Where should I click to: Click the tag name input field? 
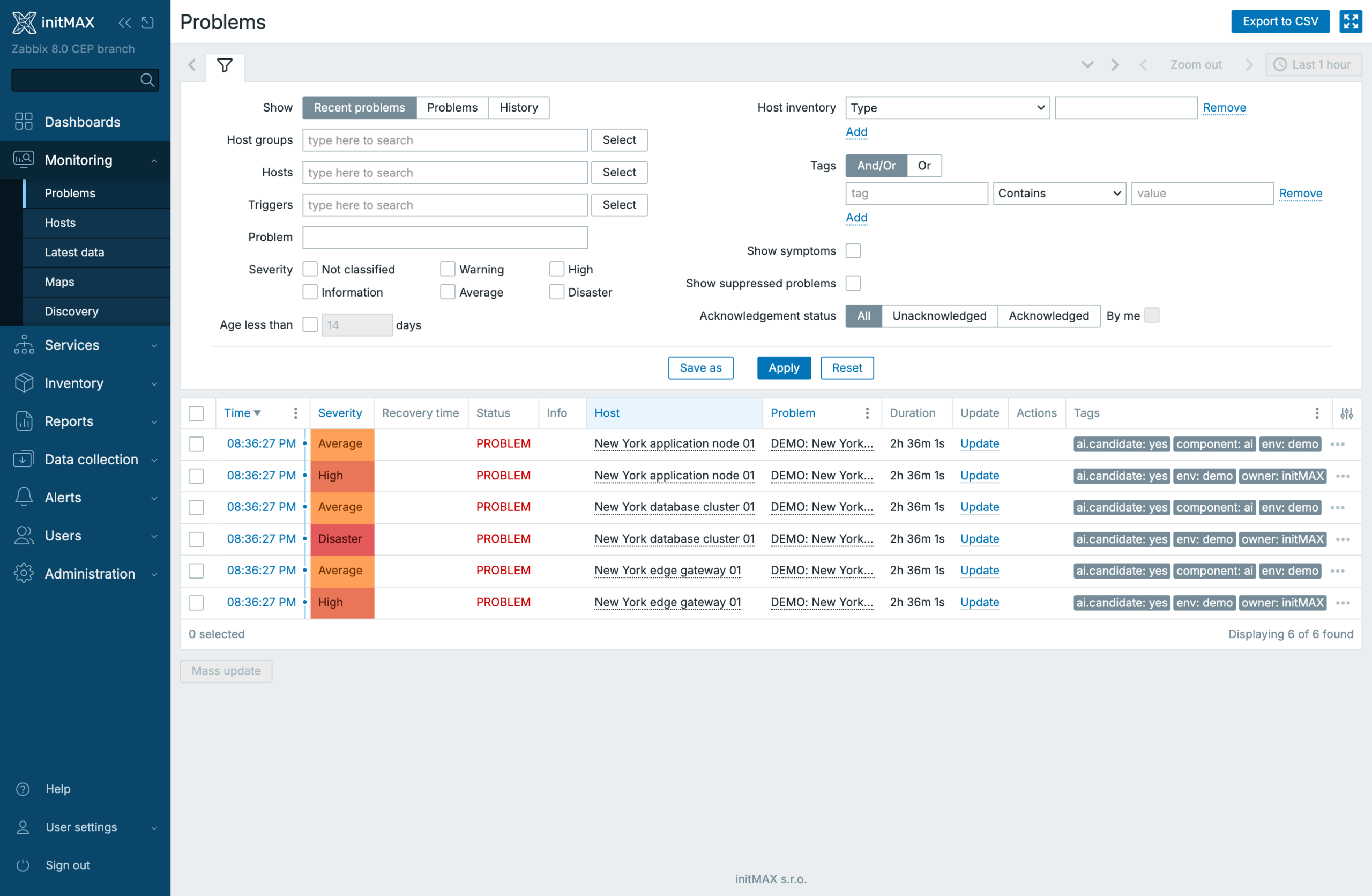click(x=916, y=193)
